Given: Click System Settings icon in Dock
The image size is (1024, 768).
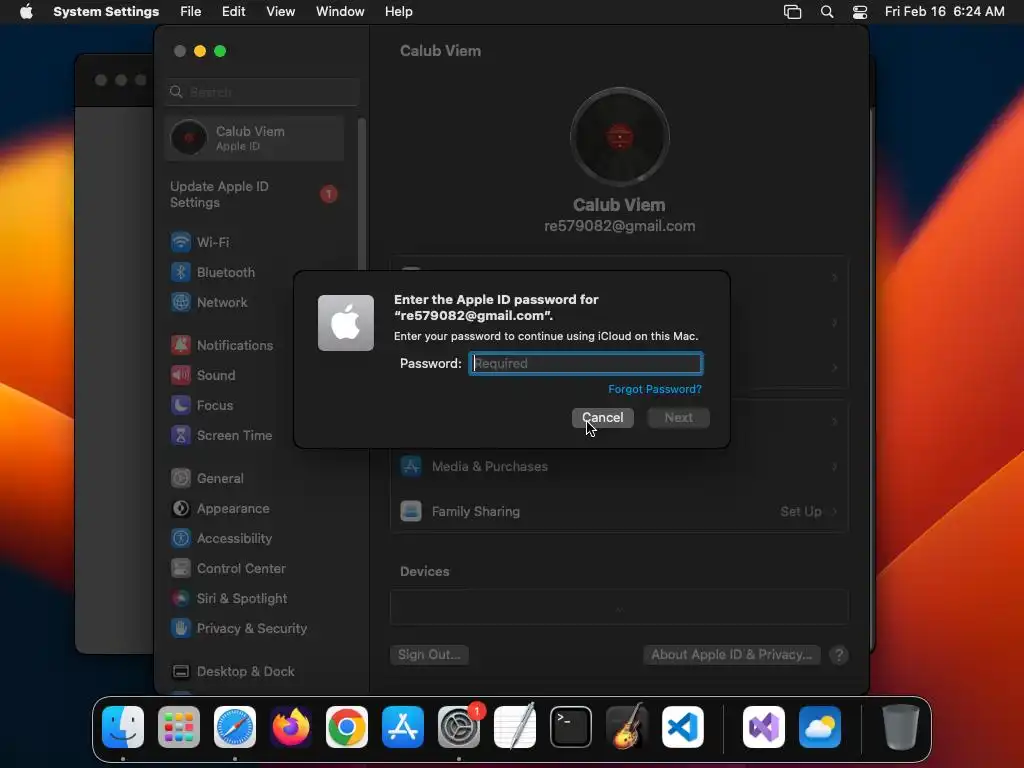Looking at the screenshot, I should coord(459,727).
